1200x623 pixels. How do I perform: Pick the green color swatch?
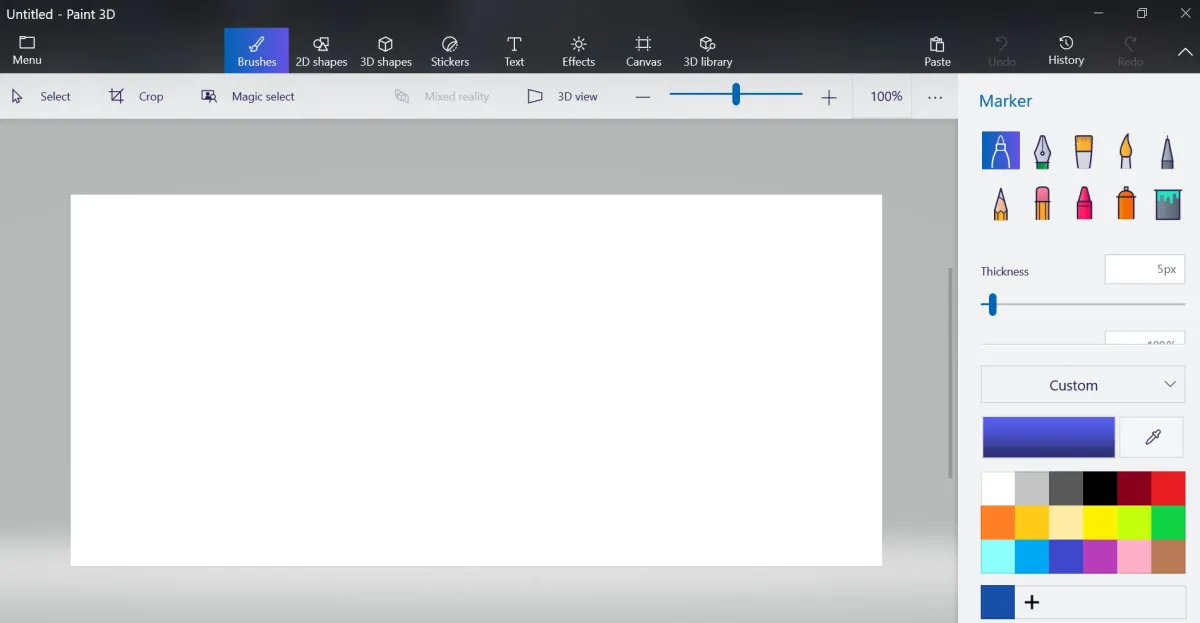coord(1168,522)
